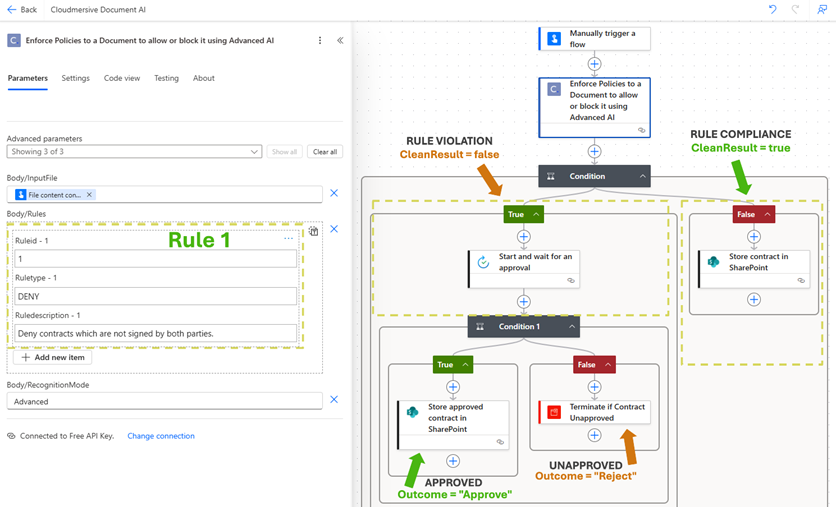The width and height of the screenshot is (836, 507).
Task: Click the Ruledescription - 1 text field
Action: point(156,333)
